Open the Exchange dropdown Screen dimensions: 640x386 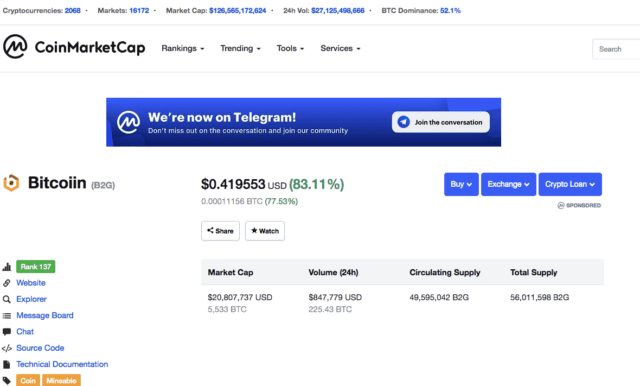click(x=509, y=184)
